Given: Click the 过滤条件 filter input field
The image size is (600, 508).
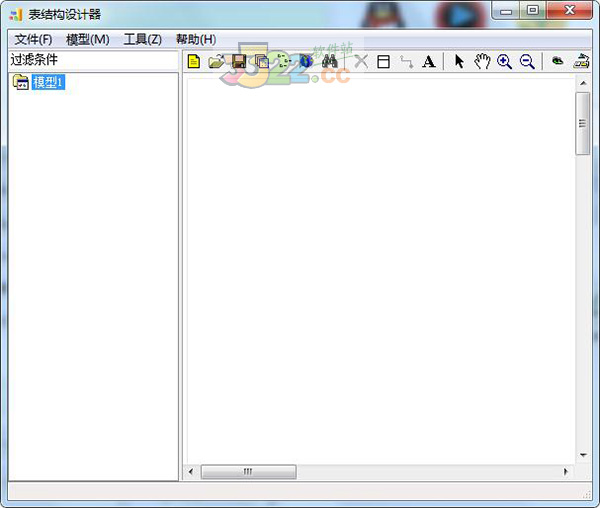Looking at the screenshot, I should 93,60.
